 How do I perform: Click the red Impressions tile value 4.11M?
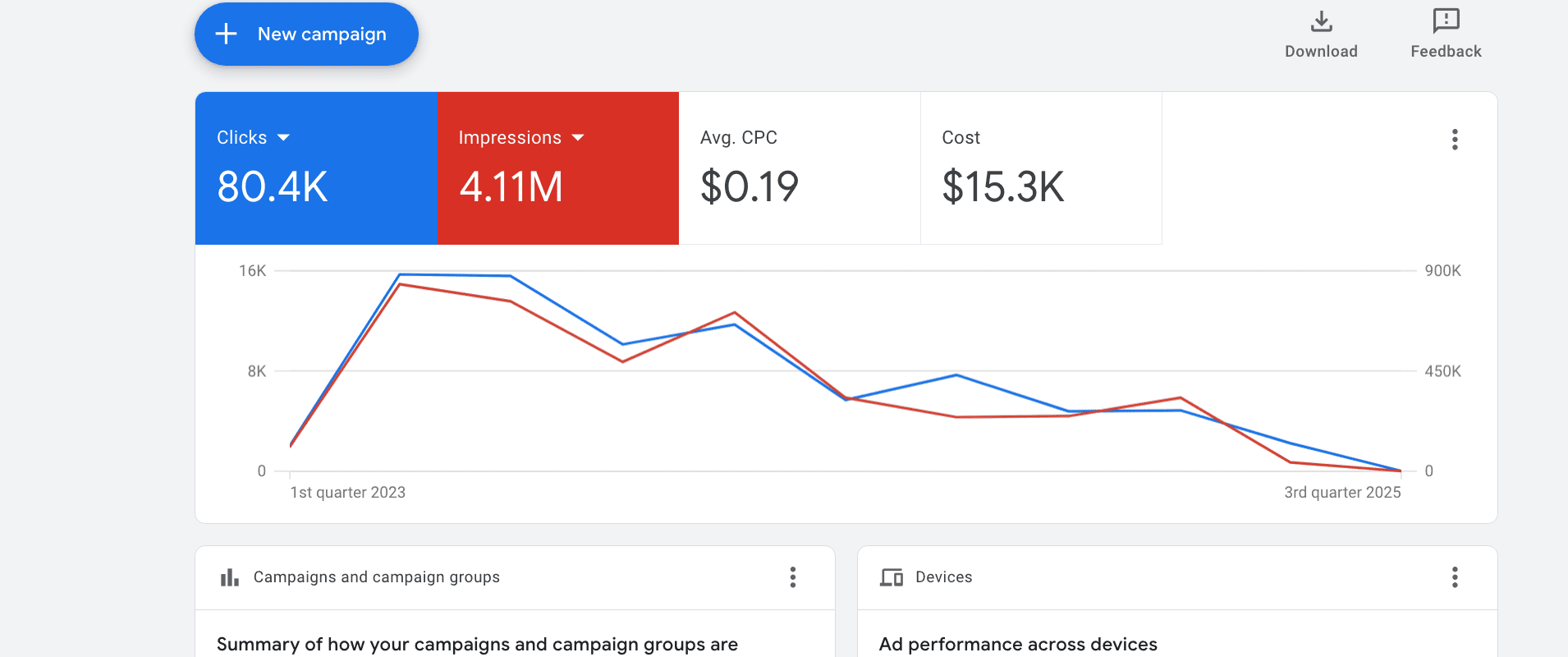tap(511, 186)
